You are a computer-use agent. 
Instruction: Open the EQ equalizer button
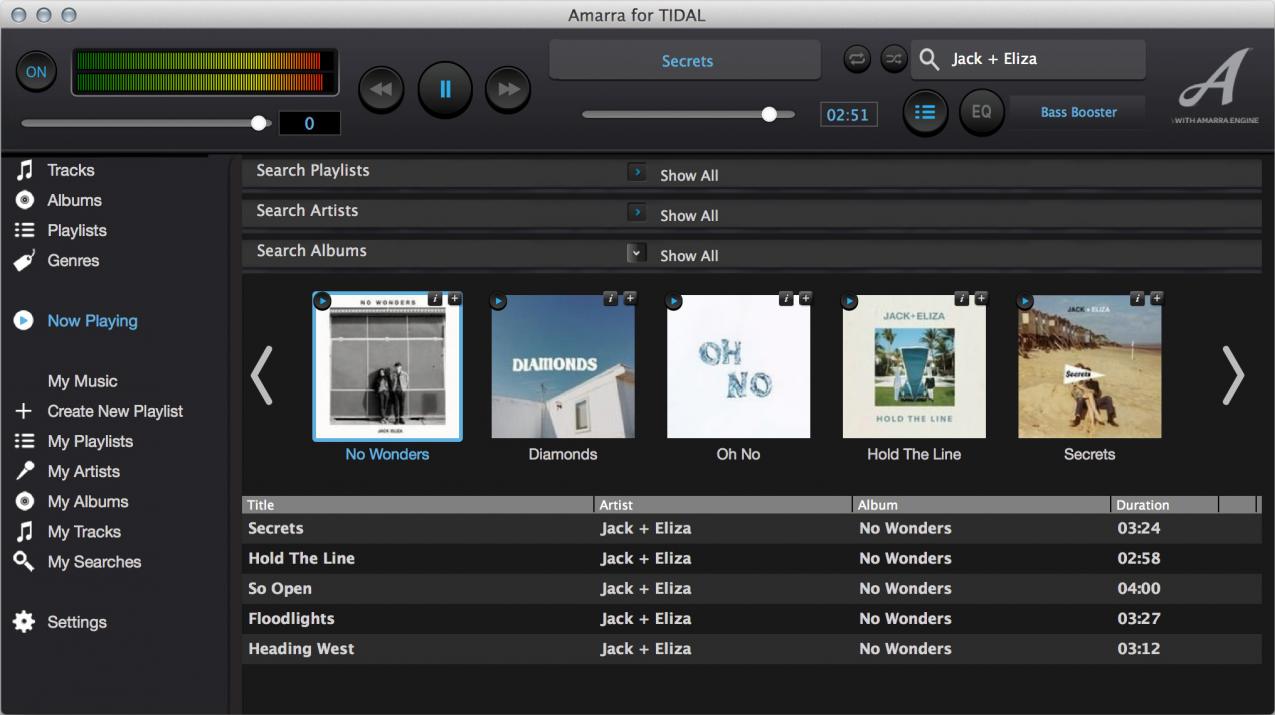click(x=981, y=112)
